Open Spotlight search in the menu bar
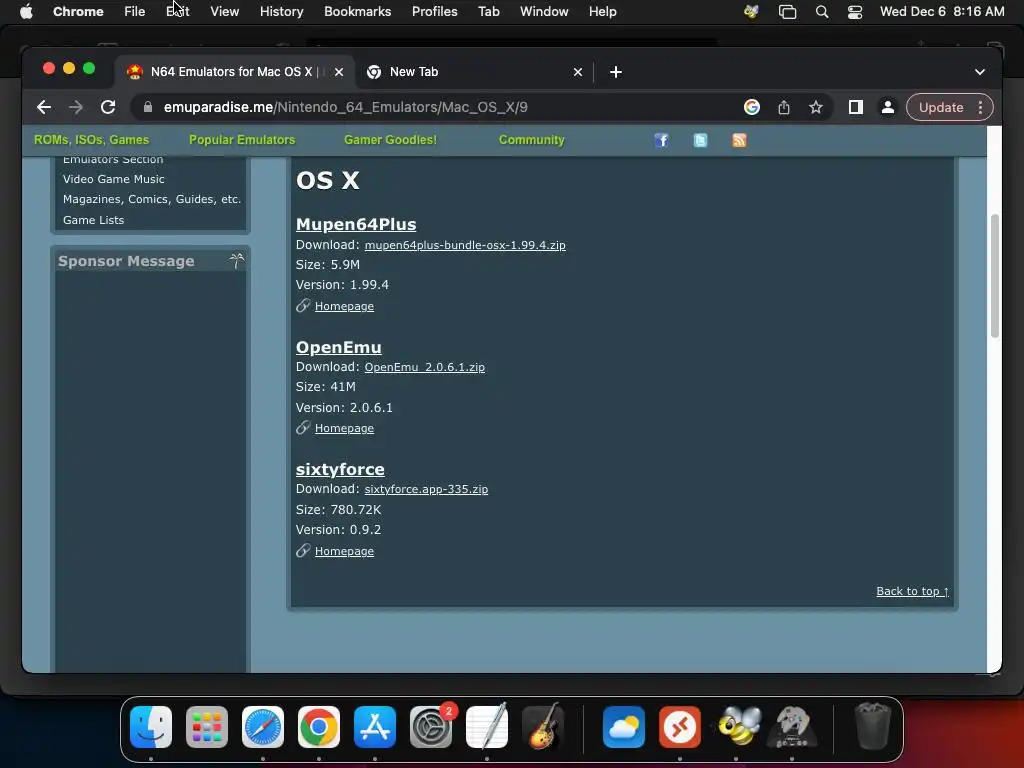This screenshot has height=768, width=1024. [x=822, y=12]
